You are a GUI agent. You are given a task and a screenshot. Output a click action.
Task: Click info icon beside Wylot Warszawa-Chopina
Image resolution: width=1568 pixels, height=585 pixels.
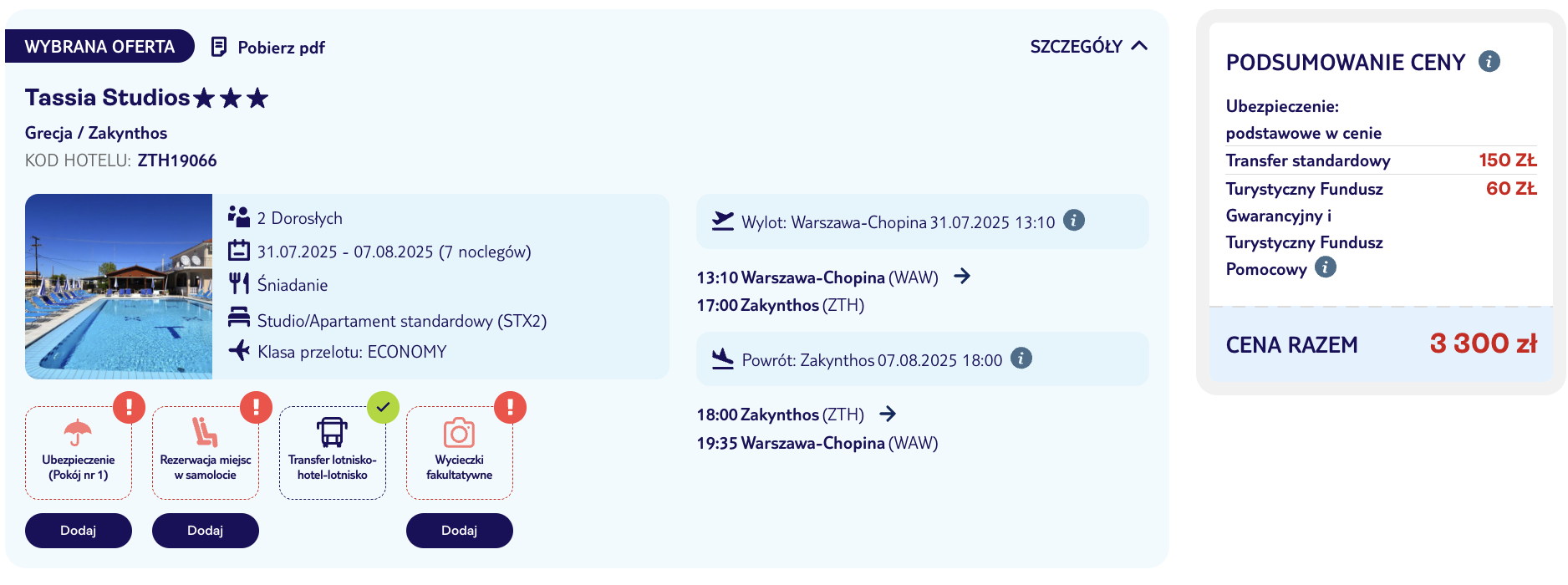click(x=1074, y=221)
